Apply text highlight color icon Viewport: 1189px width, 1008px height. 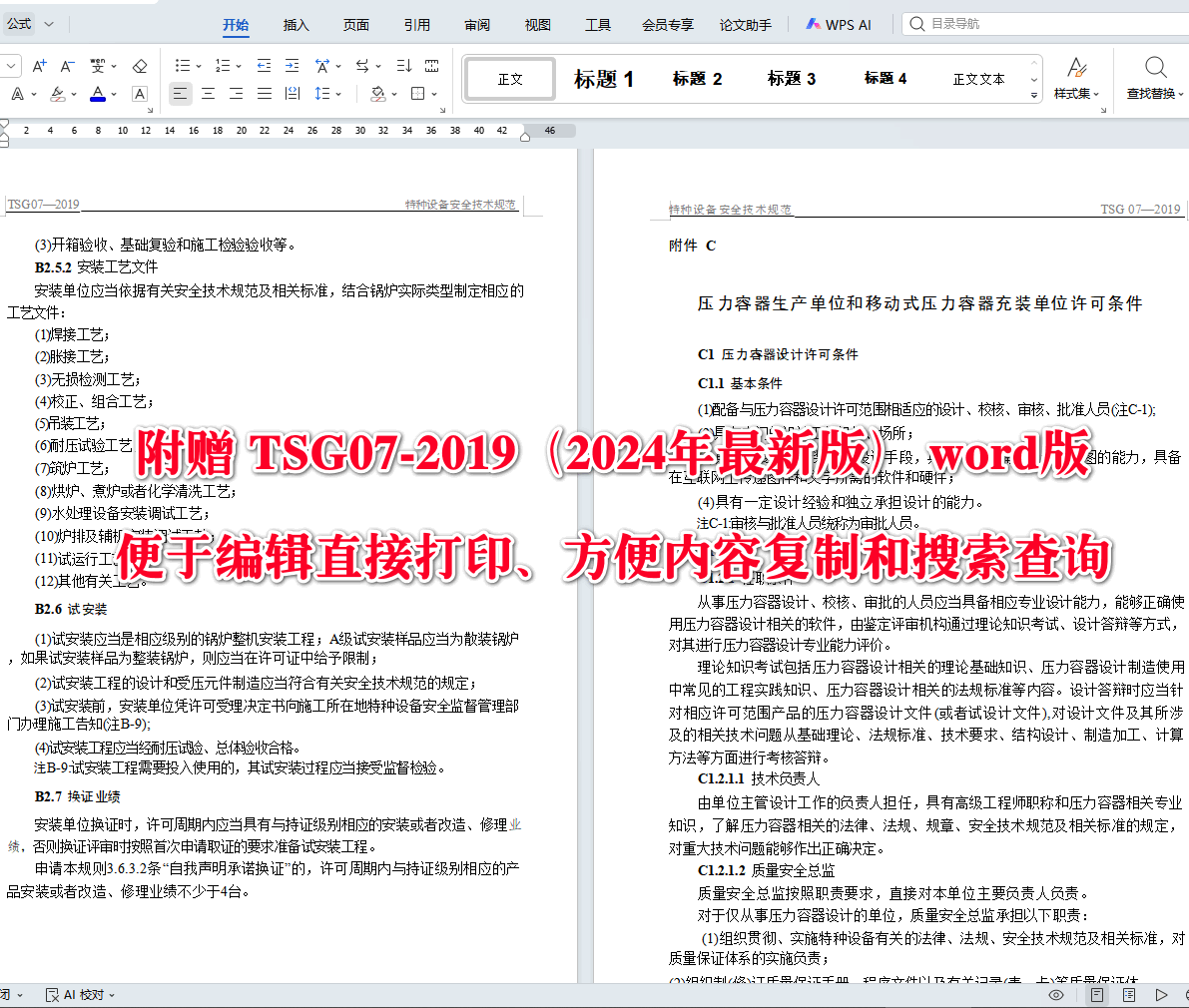(x=58, y=94)
